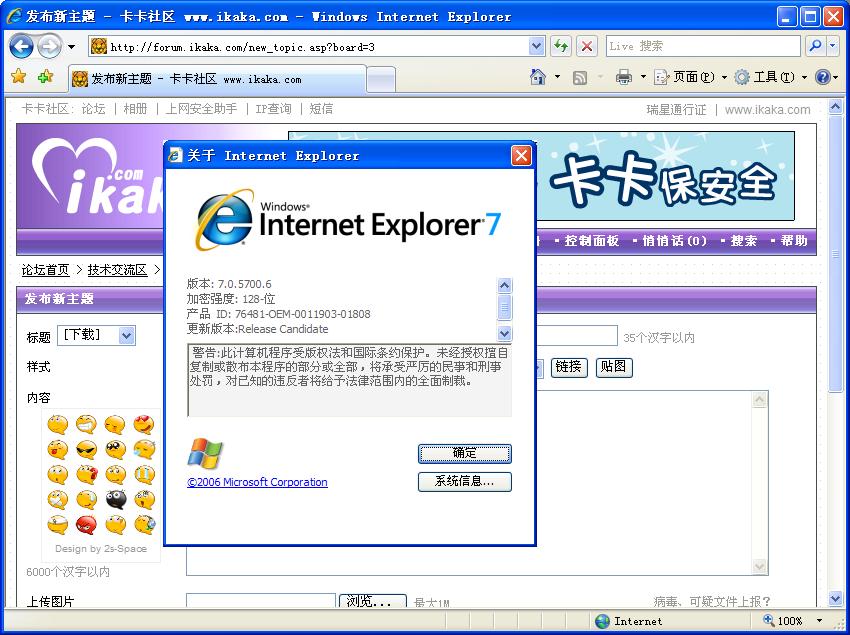Insert the red angry emoticon
The width and height of the screenshot is (850, 635).
click(86, 525)
